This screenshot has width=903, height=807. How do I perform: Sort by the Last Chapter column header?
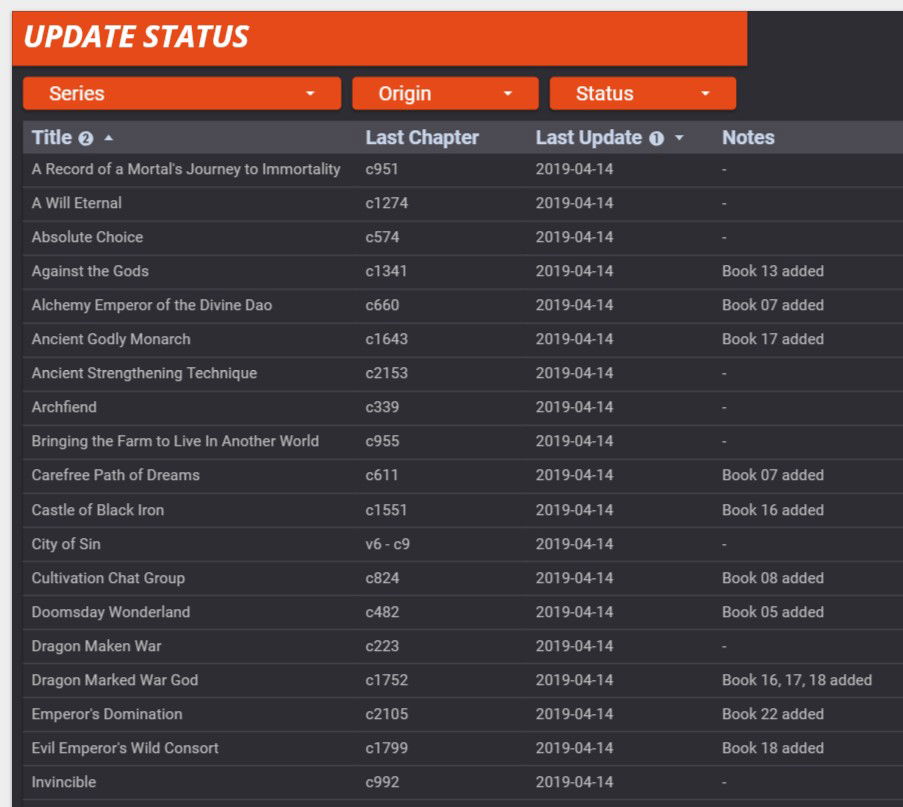(422, 137)
